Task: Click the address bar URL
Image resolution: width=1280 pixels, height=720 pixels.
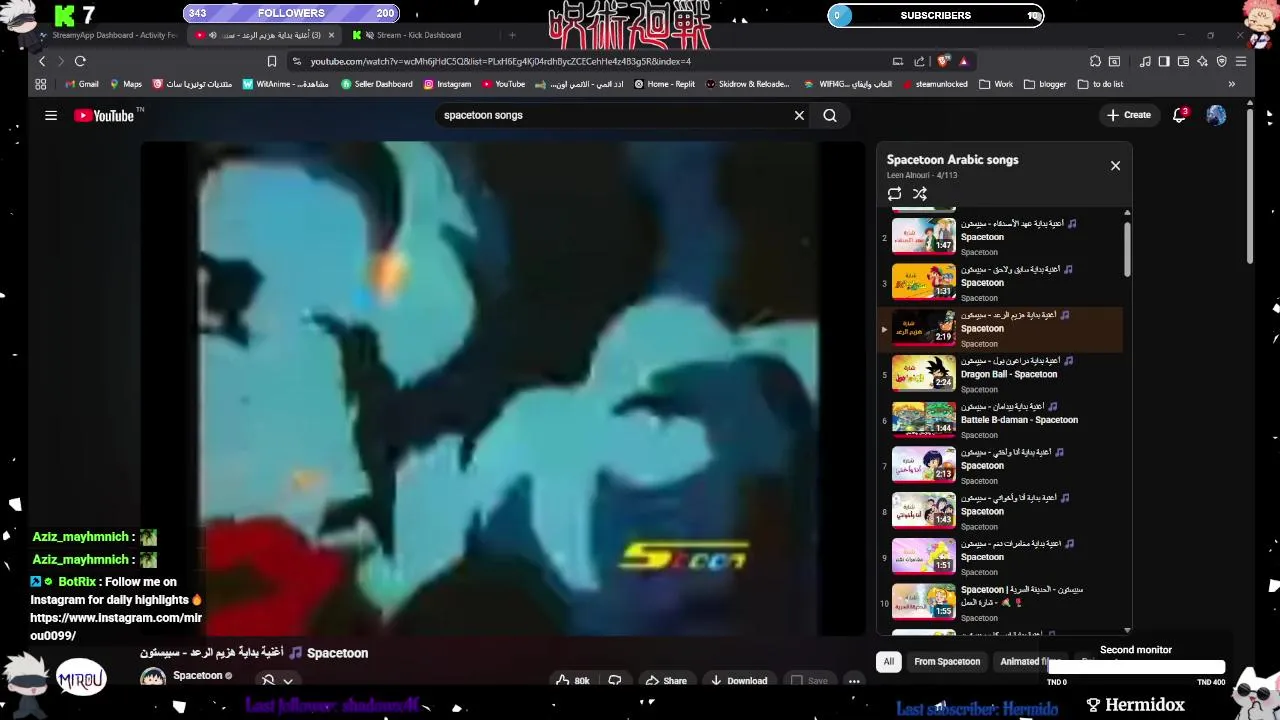Action: 500,61
